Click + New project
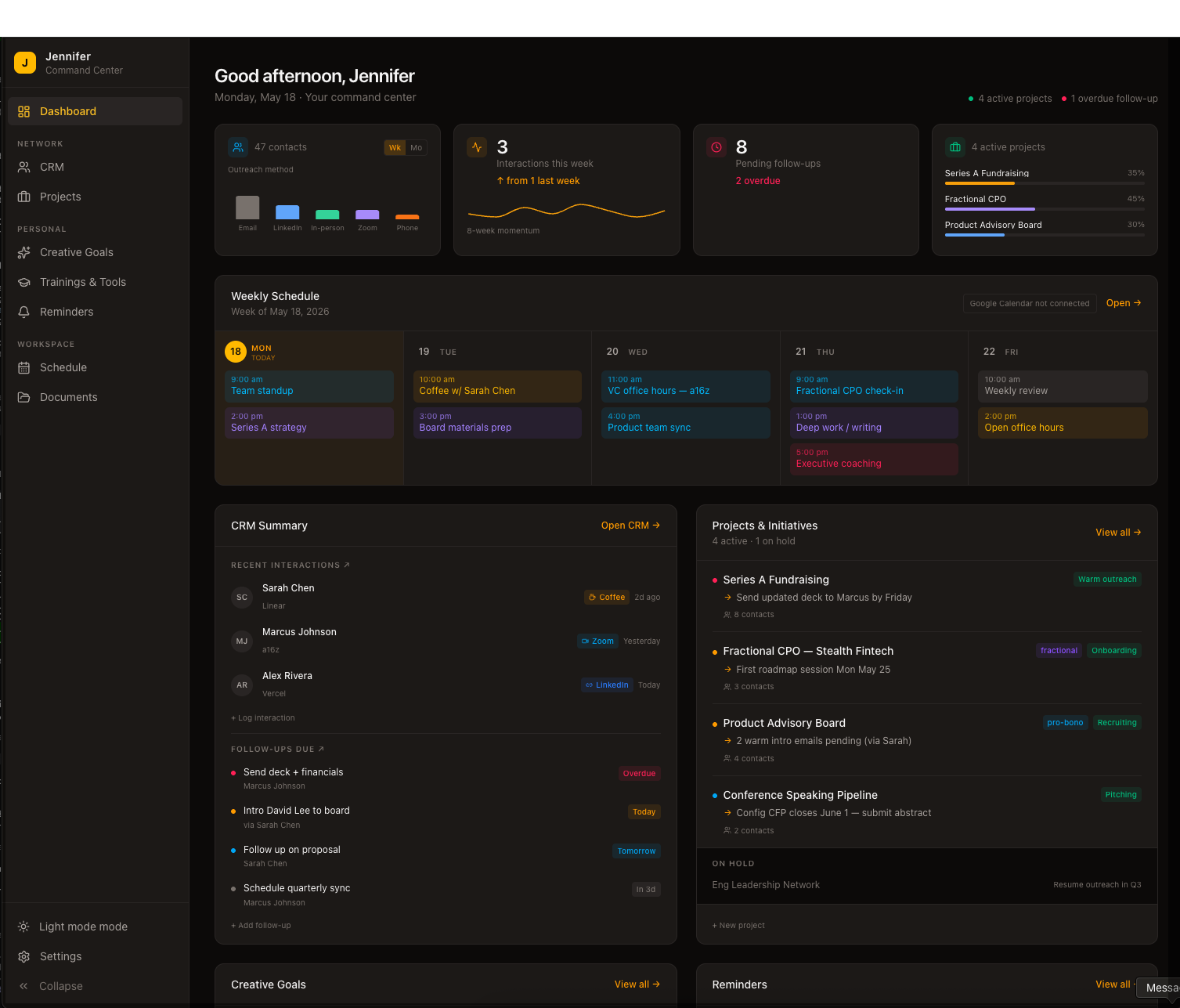 tap(738, 926)
